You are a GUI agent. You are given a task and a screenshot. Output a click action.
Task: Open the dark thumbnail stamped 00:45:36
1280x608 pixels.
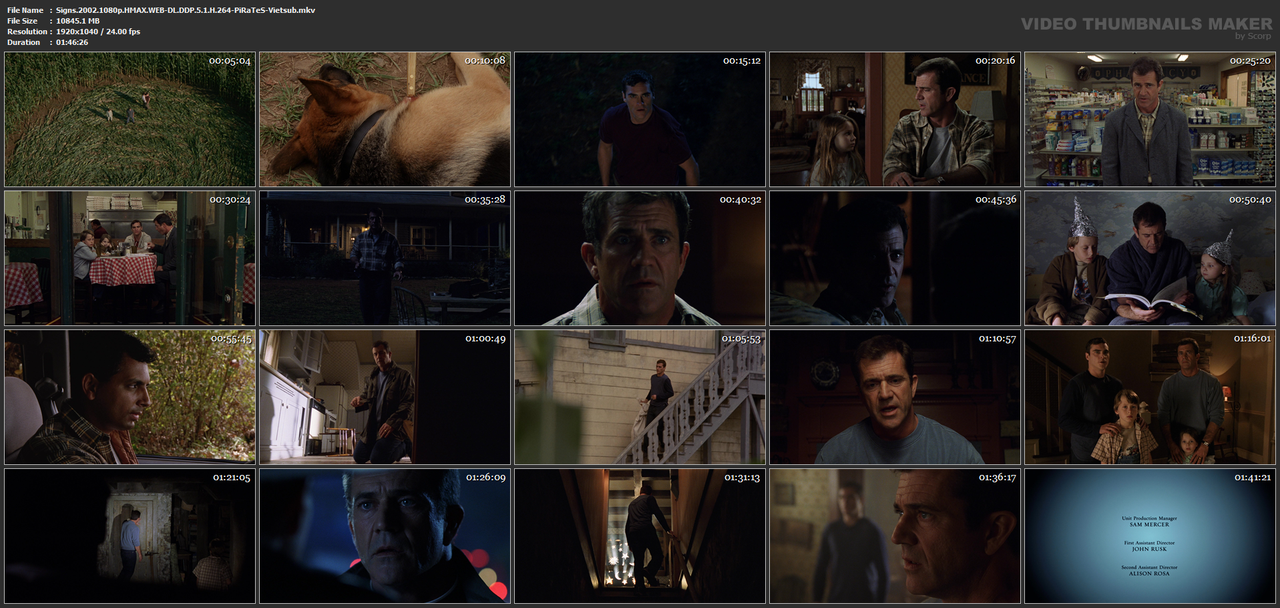(895, 258)
